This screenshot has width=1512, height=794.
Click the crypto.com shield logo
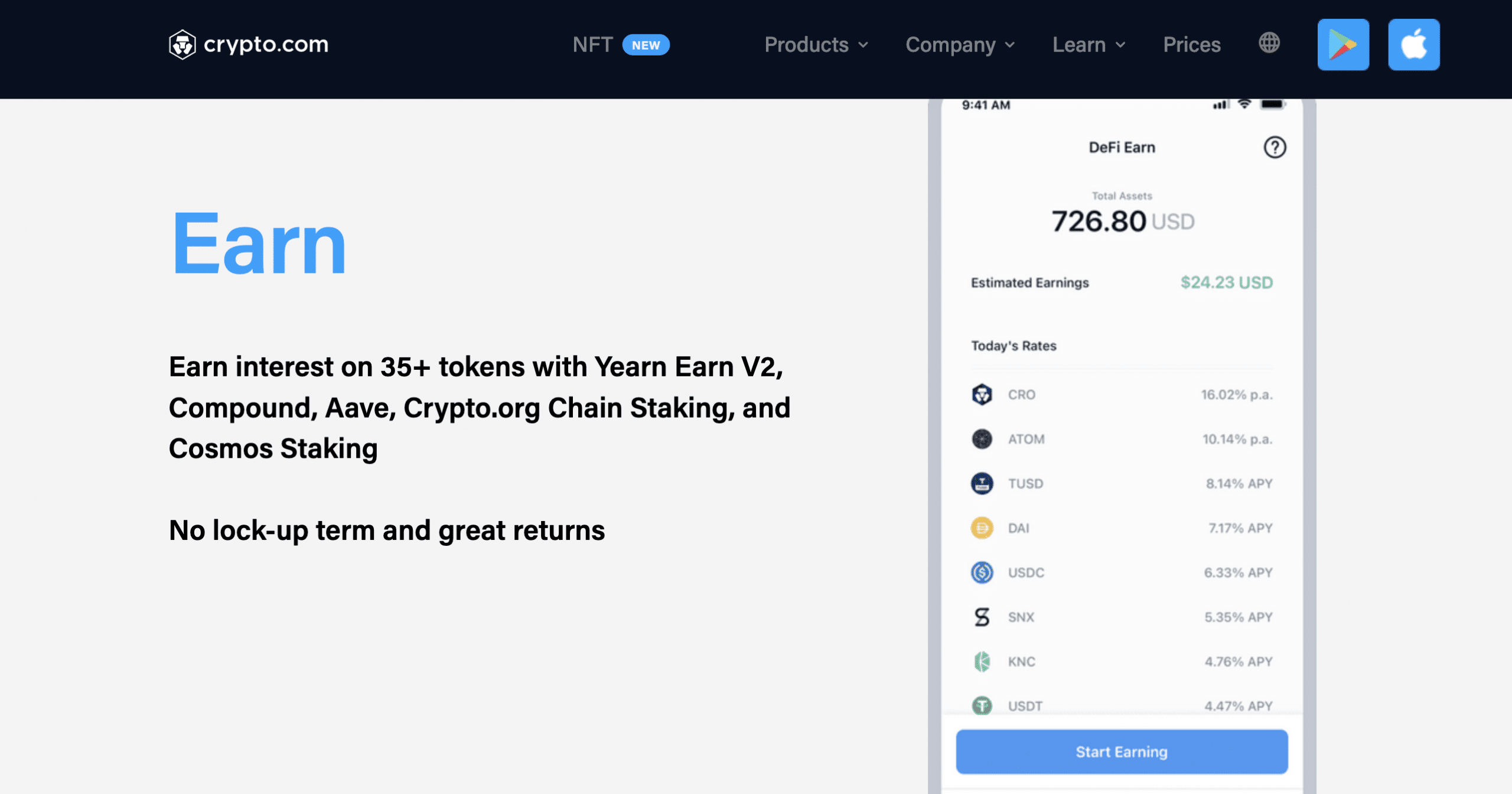(x=182, y=44)
